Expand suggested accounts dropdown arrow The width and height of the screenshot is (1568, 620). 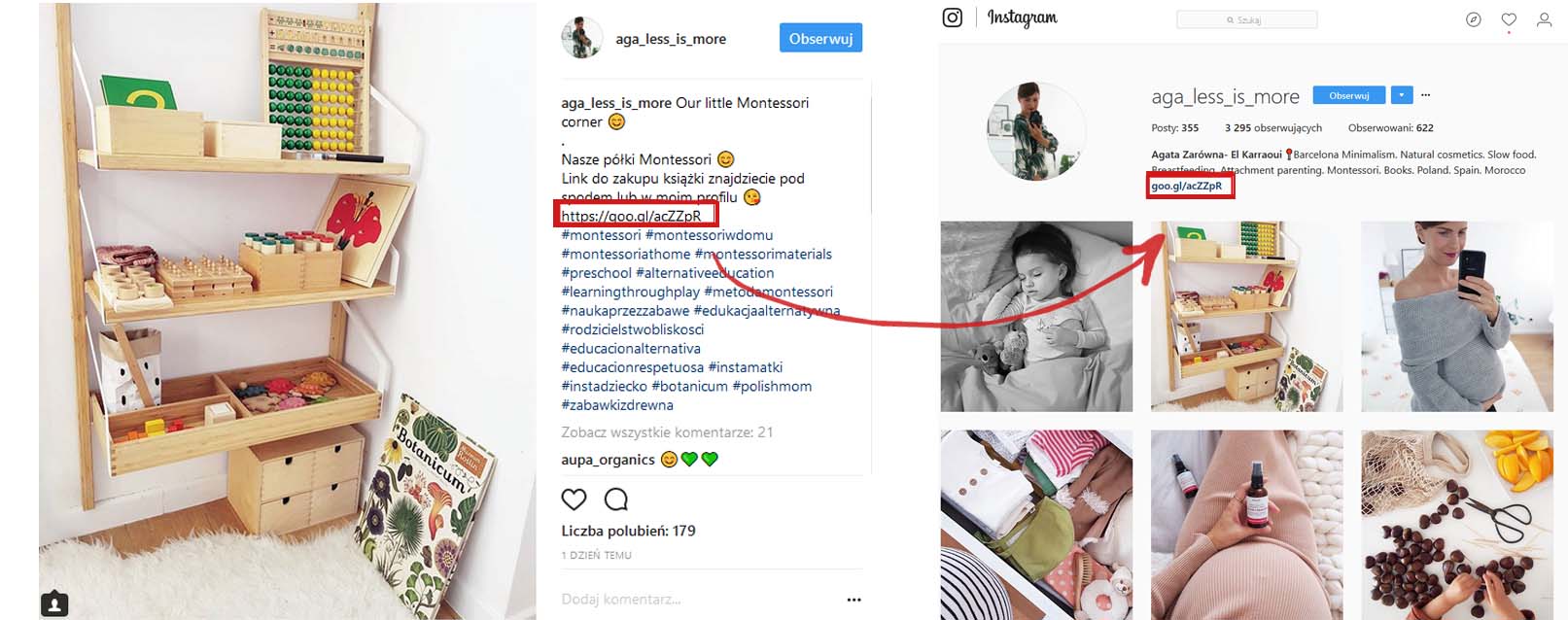[1401, 95]
